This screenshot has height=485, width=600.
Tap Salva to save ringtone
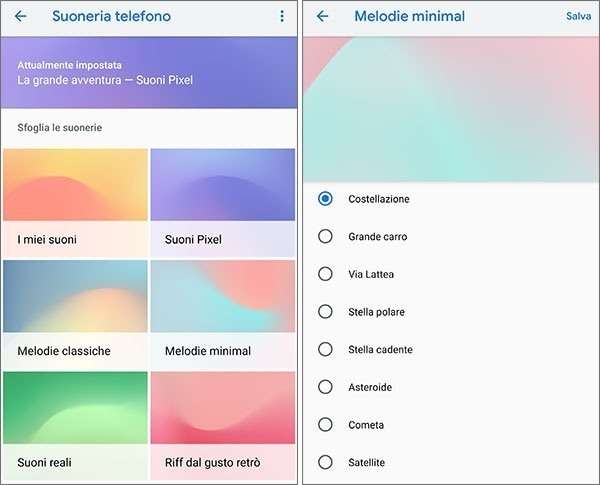(578, 17)
